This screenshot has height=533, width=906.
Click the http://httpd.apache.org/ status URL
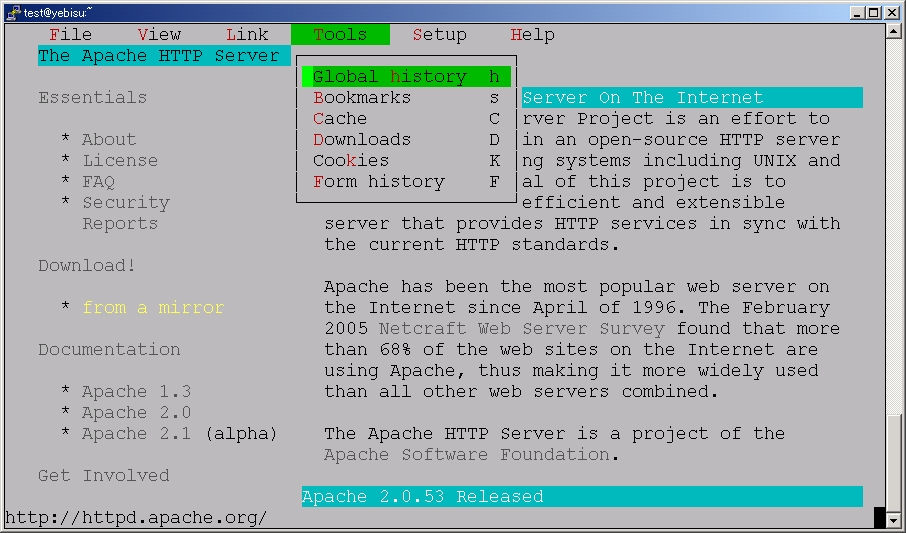click(136, 517)
